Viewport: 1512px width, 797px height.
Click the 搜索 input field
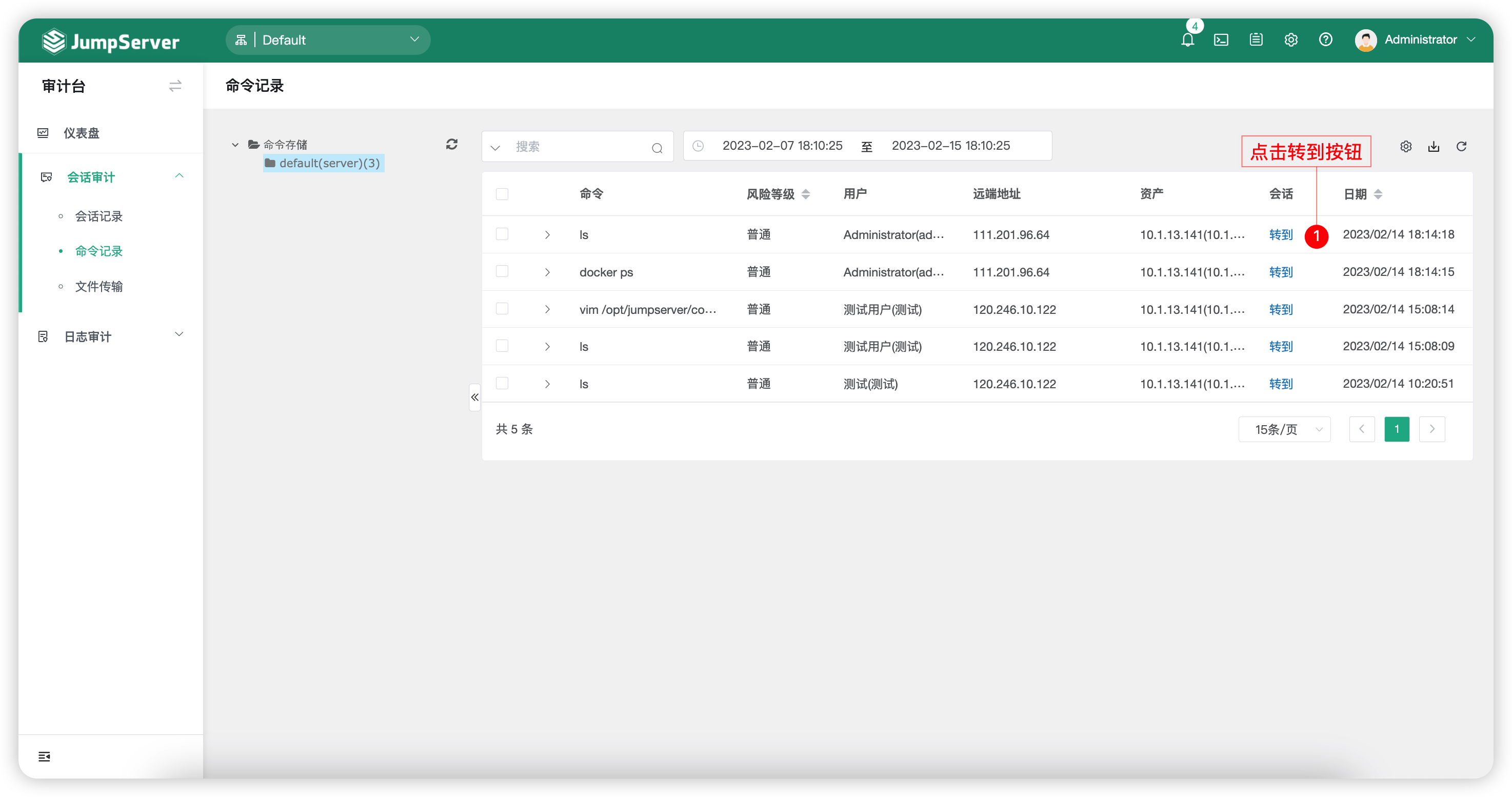(578, 147)
